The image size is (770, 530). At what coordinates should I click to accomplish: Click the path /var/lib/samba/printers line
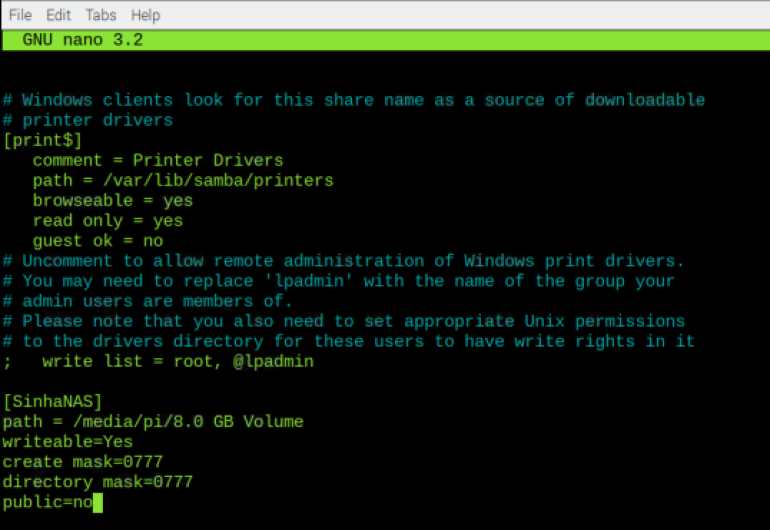click(183, 181)
